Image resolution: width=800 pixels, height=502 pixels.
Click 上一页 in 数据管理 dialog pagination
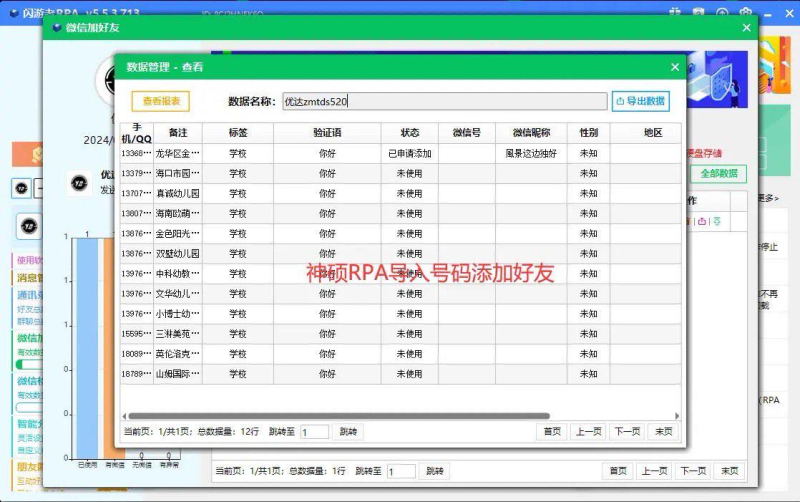click(589, 432)
